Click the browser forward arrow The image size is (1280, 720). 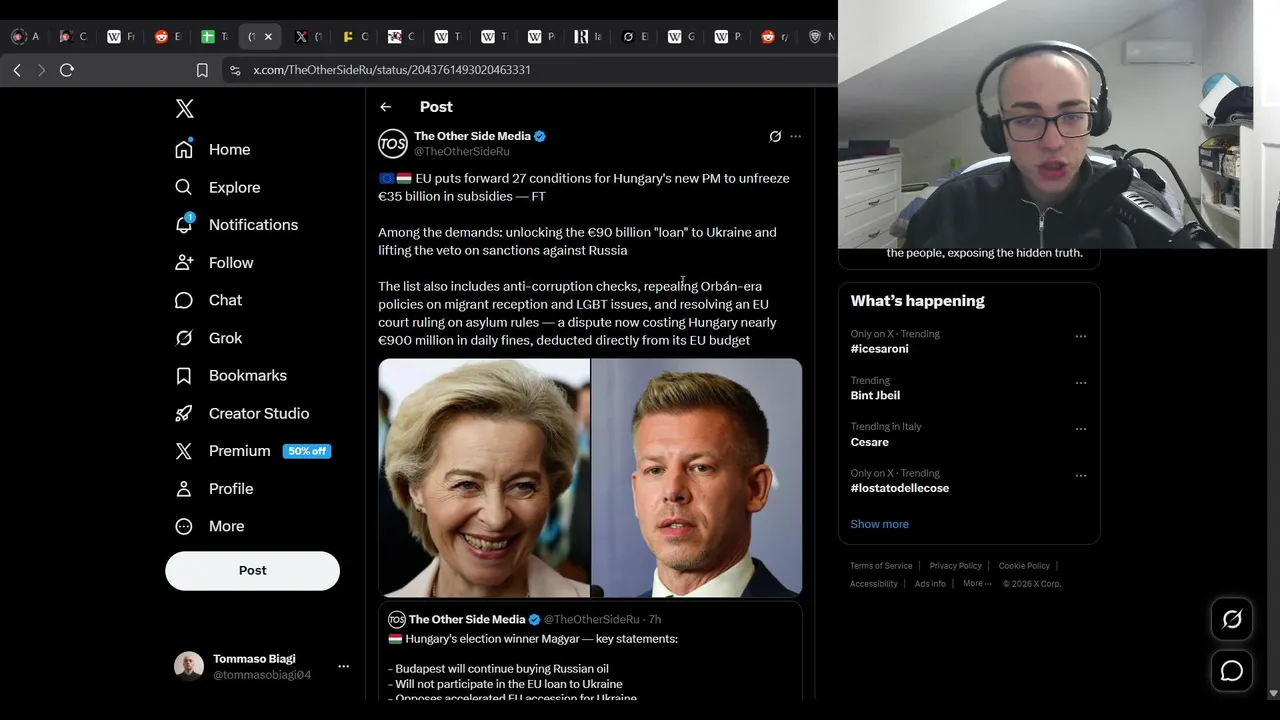point(41,70)
